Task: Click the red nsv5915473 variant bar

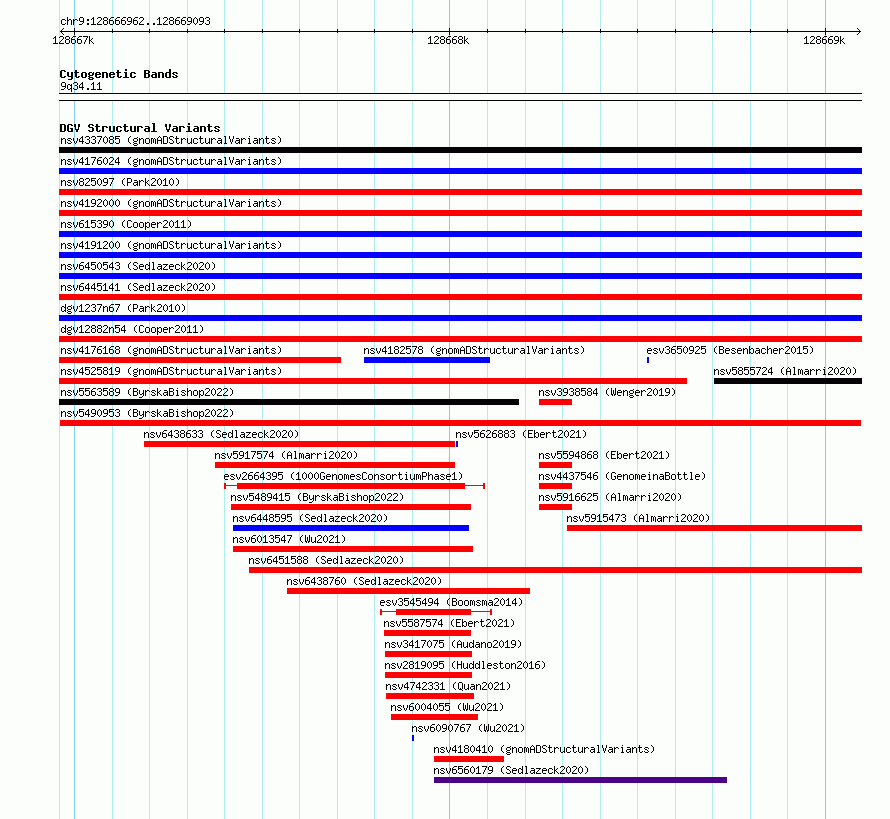Action: tap(714, 528)
